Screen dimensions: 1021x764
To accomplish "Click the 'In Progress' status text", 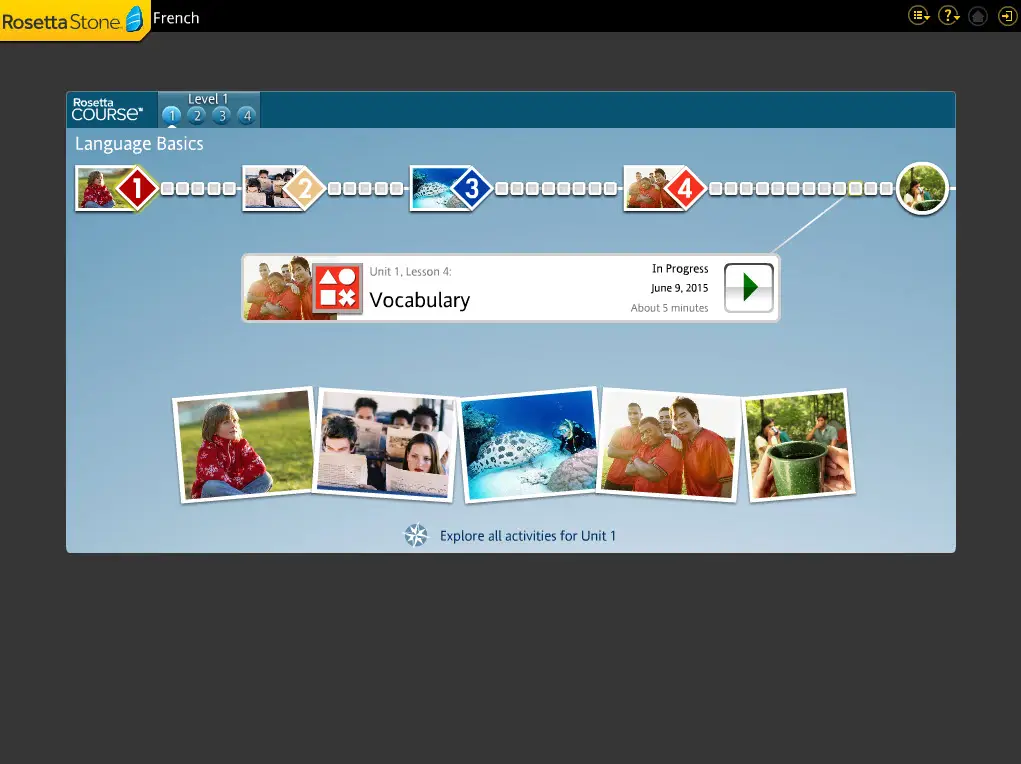I will pyautogui.click(x=680, y=268).
